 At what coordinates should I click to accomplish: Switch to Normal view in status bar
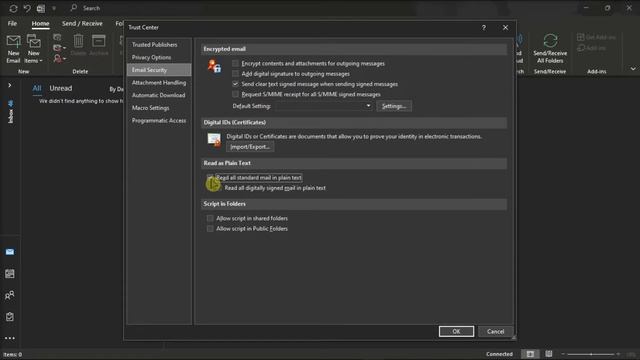point(530,354)
